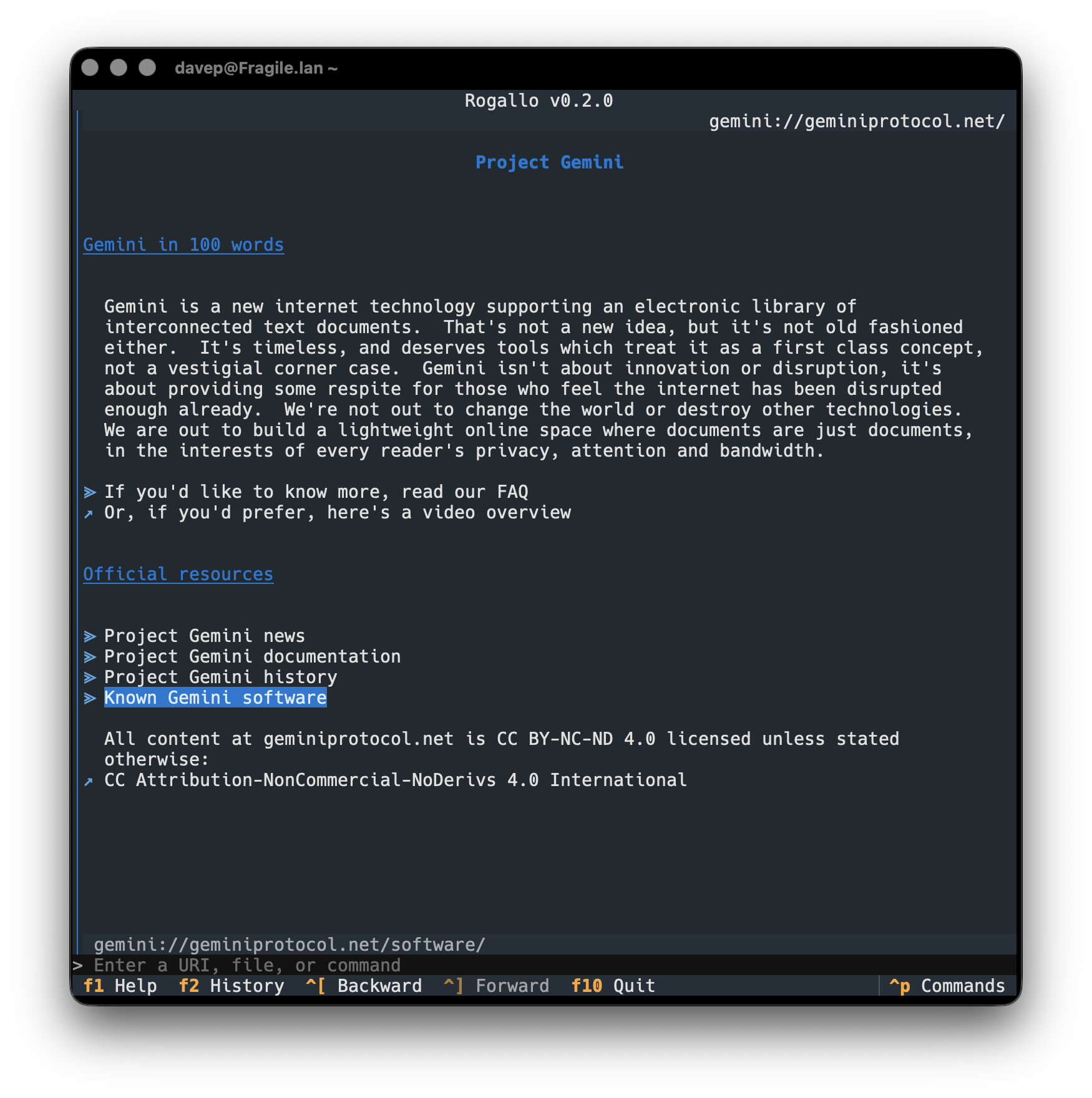Click the 'Gemini in 100 words' heading
1092x1098 pixels.
tap(183, 245)
